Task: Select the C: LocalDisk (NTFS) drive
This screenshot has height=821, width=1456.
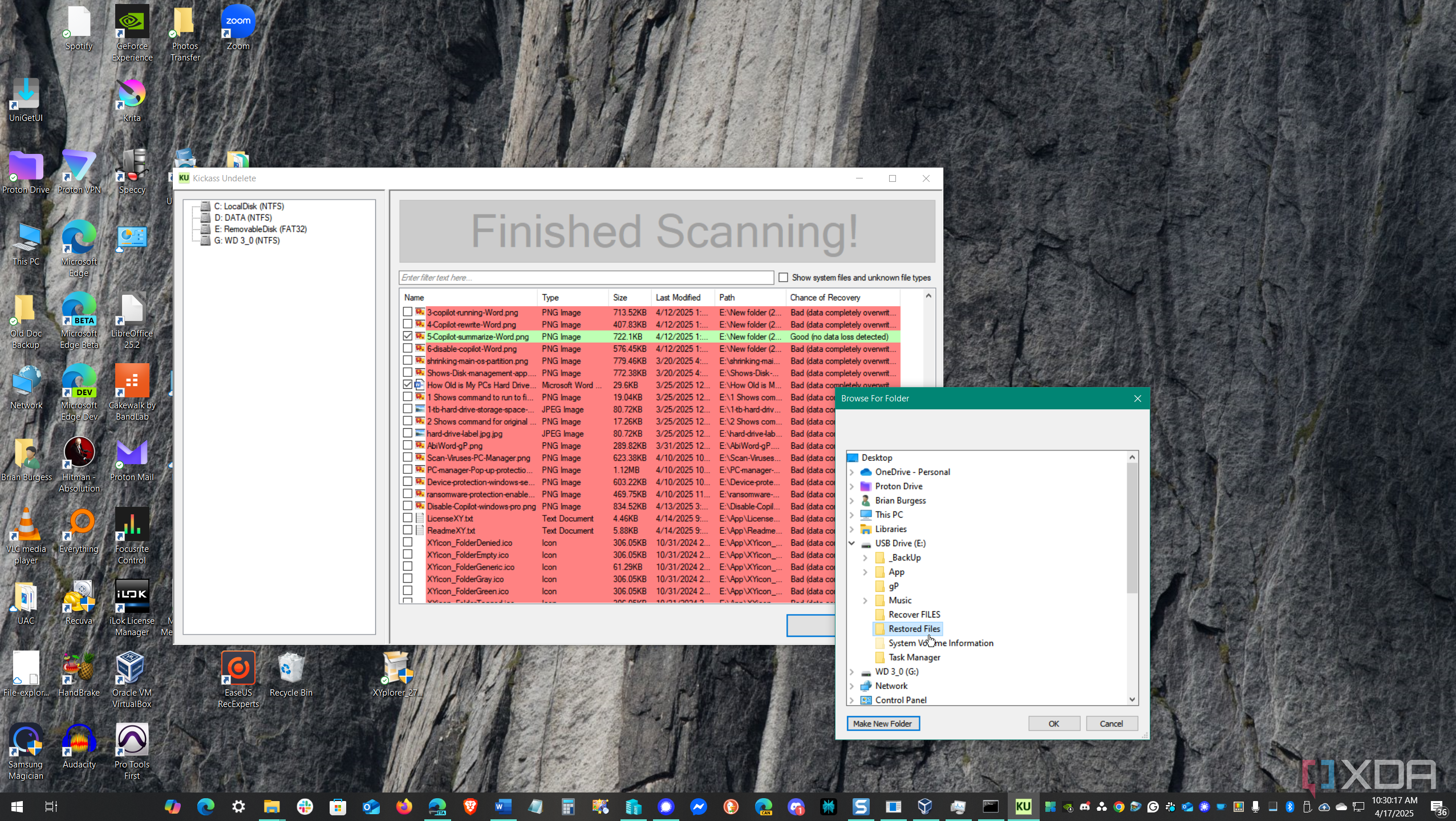Action: 249,206
